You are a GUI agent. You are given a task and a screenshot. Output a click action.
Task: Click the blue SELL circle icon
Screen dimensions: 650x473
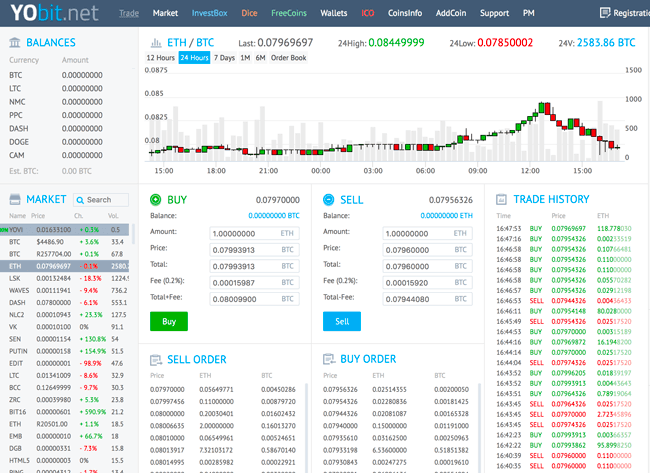point(328,200)
